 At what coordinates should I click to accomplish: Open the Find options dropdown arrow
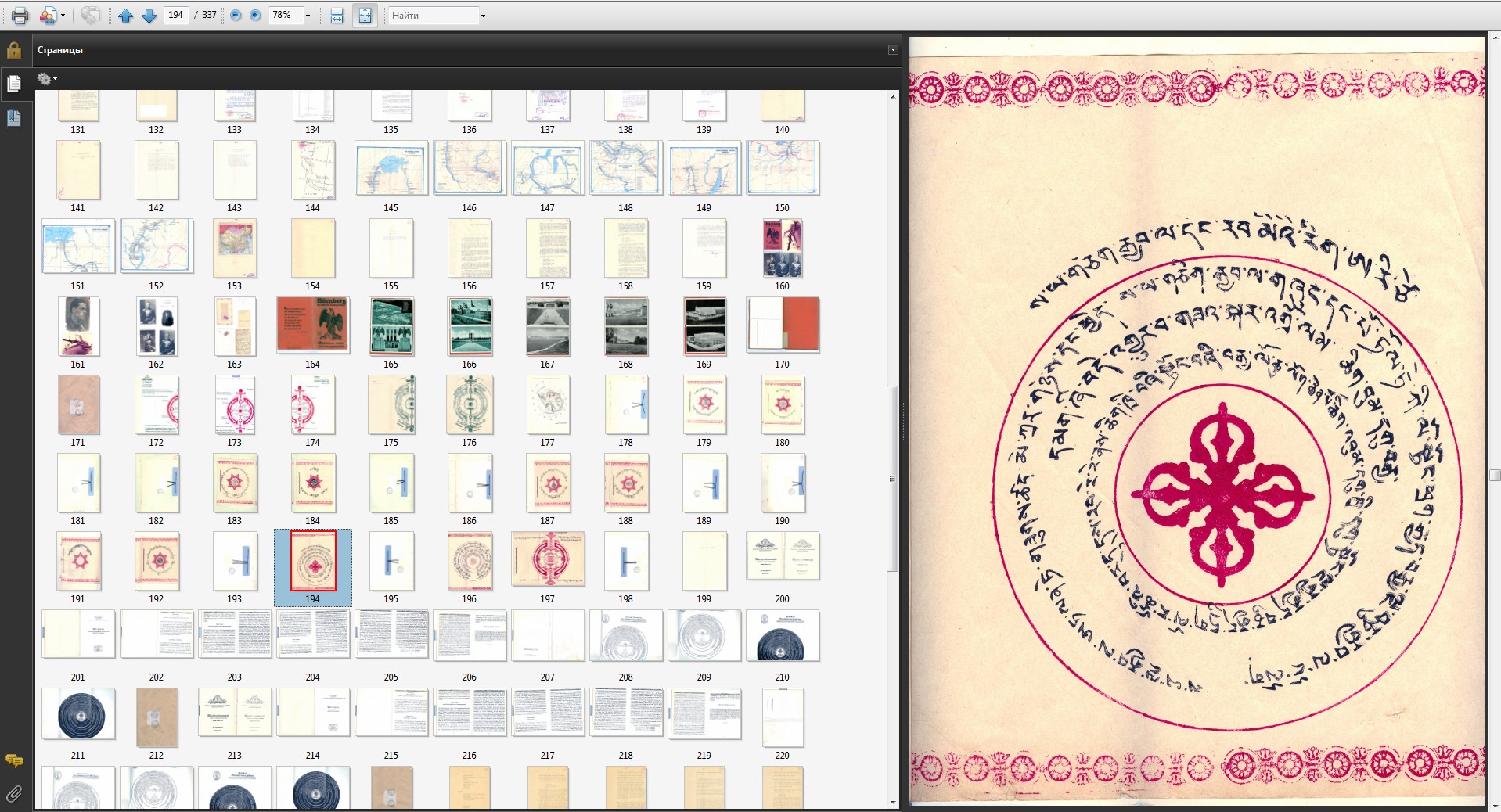pyautogui.click(x=483, y=16)
